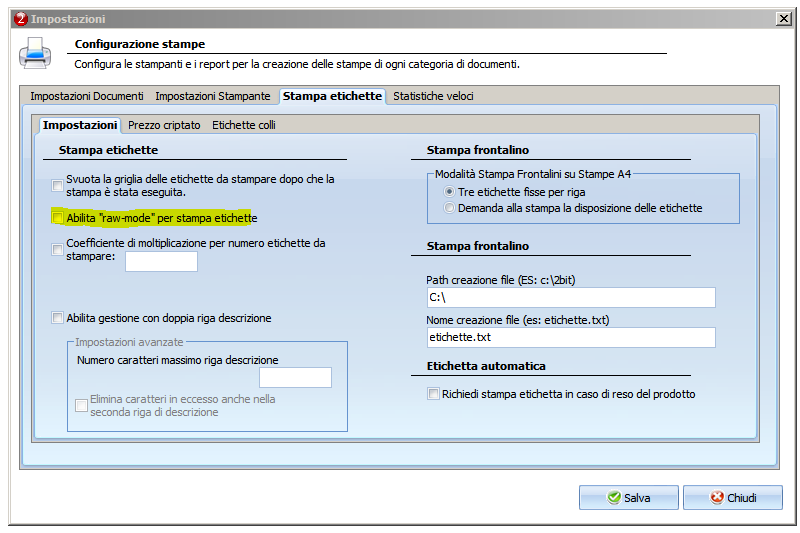800x533 pixels.
Task: Click the app icon in the title bar
Action: tap(18, 19)
